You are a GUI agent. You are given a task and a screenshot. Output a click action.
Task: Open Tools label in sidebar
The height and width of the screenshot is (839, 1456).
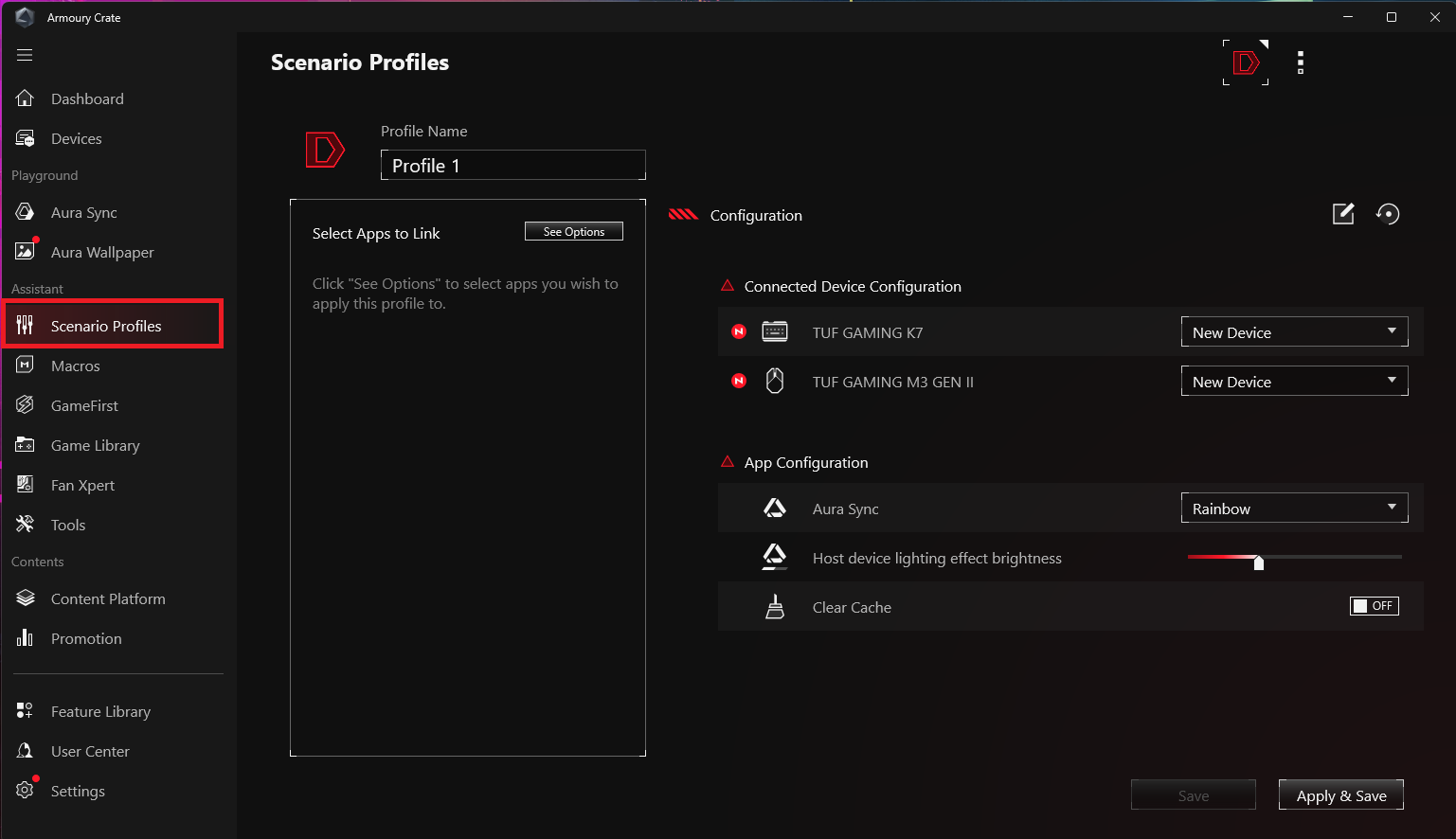[x=68, y=525]
